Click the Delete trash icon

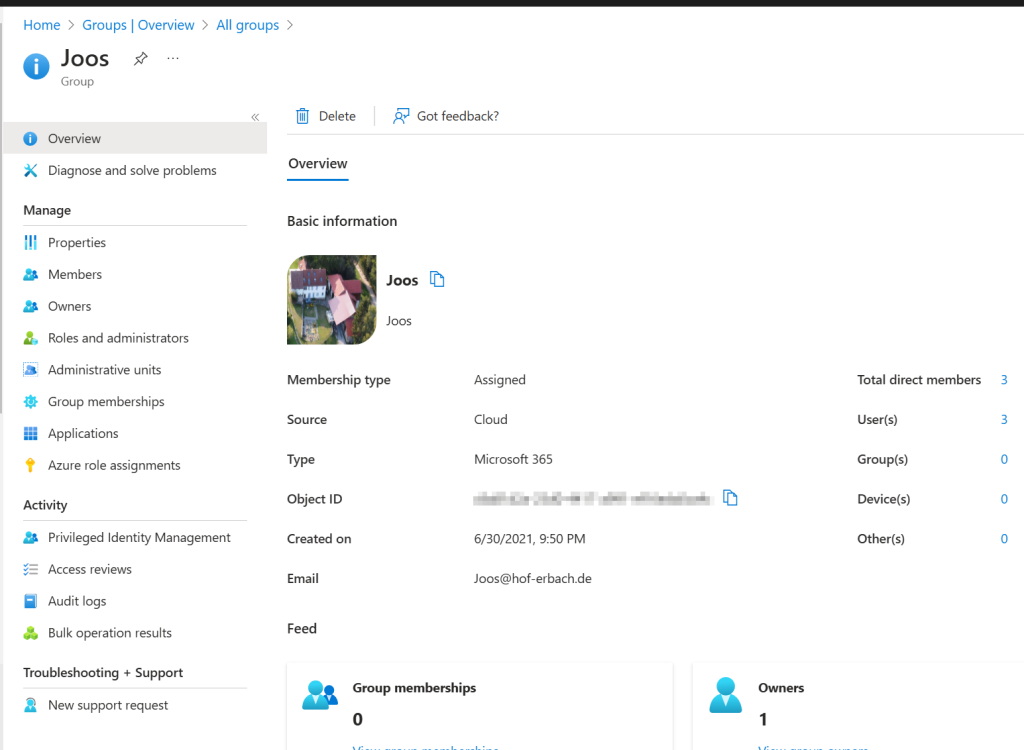302,115
